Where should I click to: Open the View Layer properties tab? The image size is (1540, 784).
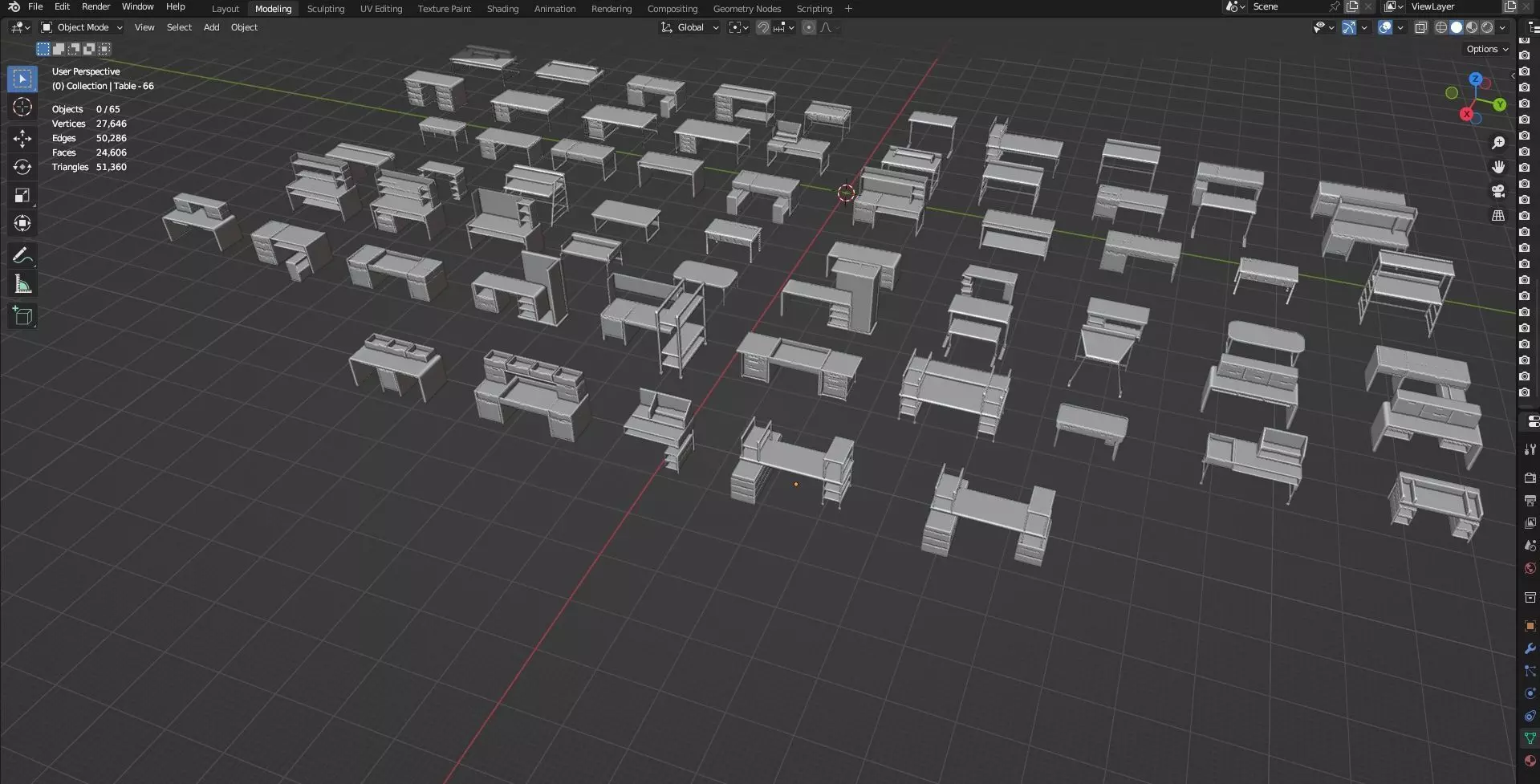coord(1530,523)
